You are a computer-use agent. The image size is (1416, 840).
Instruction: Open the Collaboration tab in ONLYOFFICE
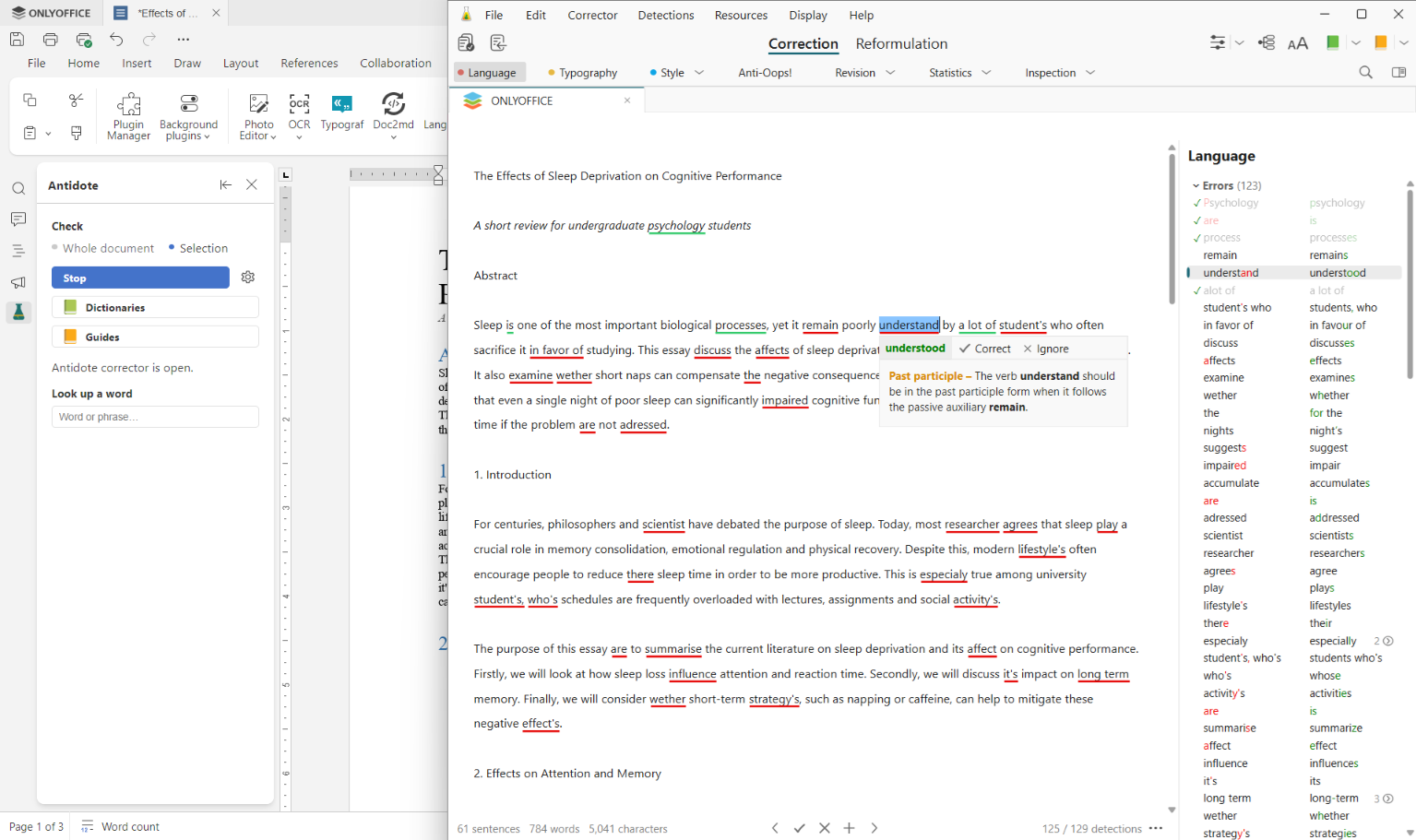[396, 63]
